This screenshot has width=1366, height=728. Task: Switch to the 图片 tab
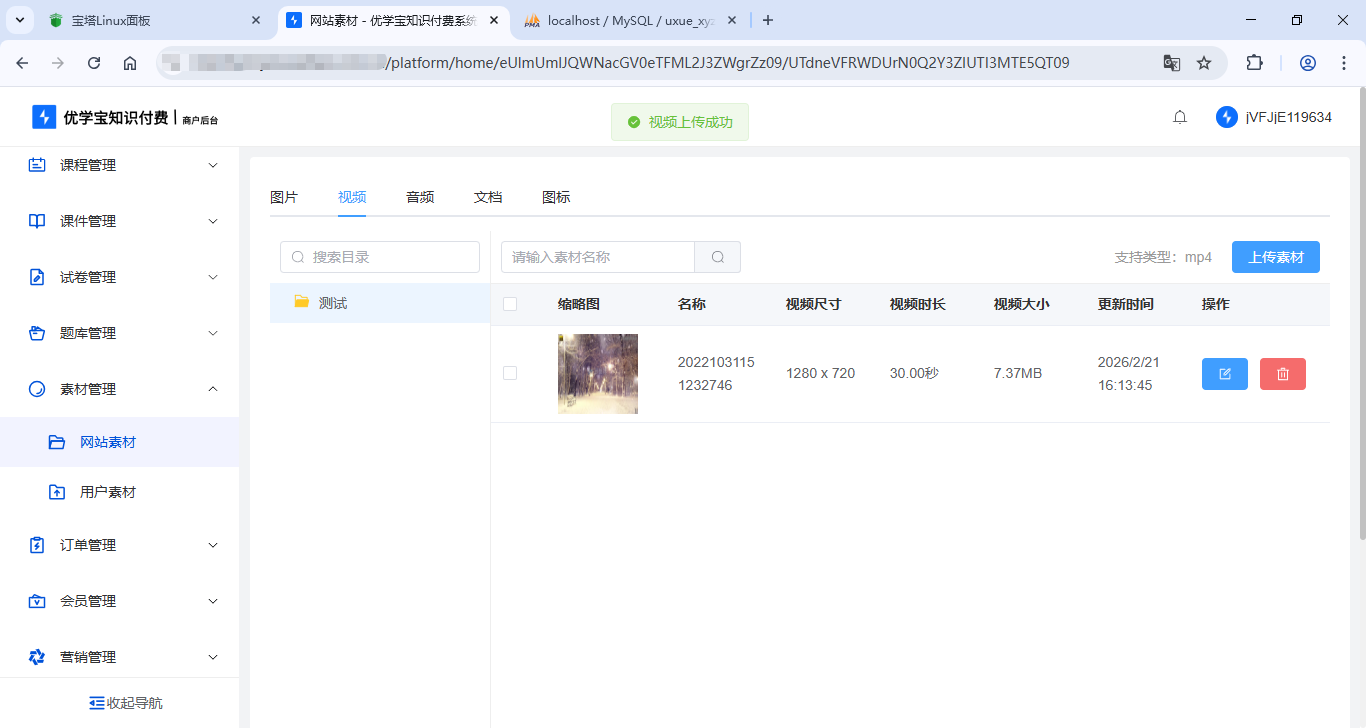click(284, 197)
